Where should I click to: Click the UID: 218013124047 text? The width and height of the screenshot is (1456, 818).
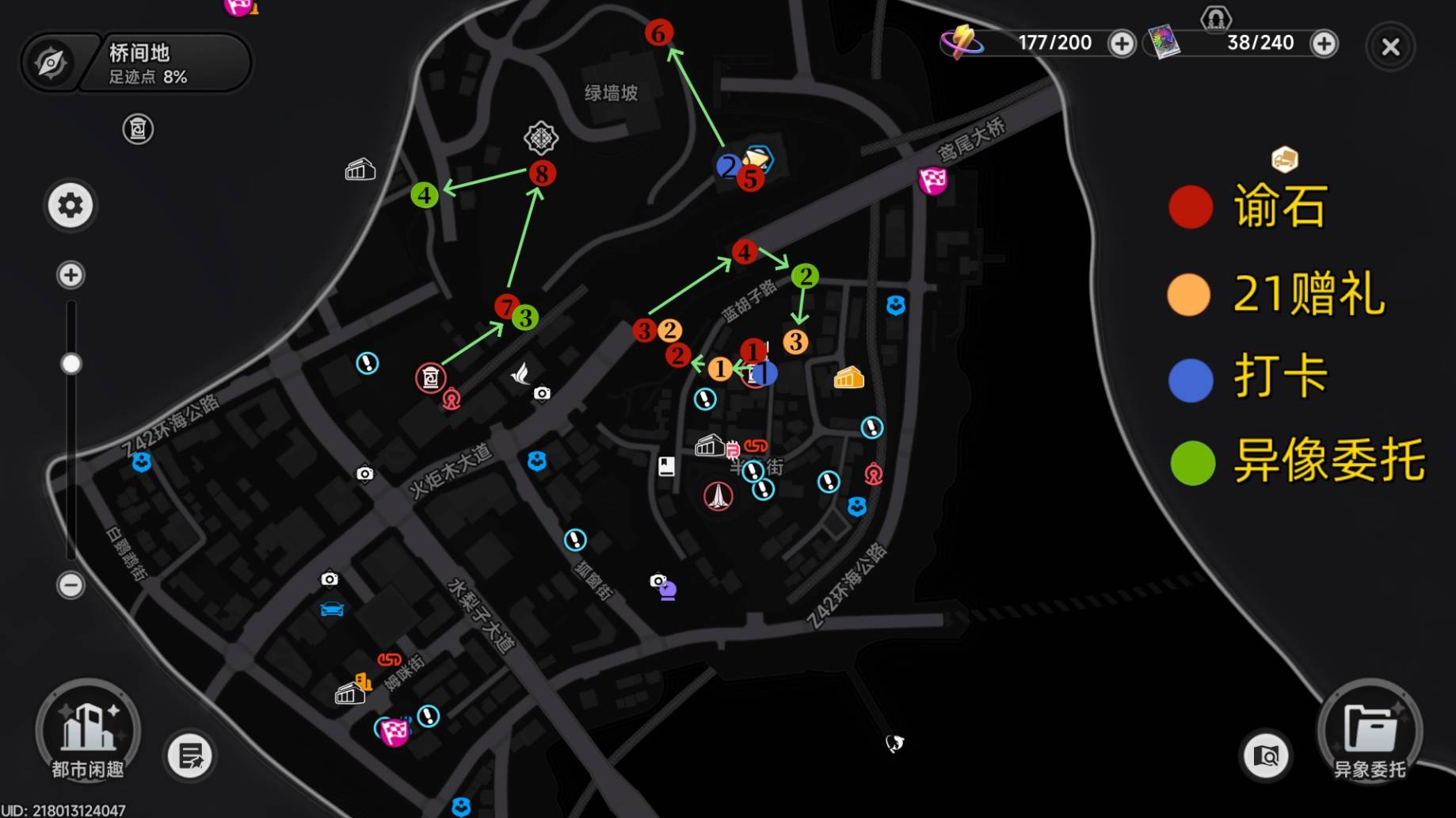coord(63,810)
